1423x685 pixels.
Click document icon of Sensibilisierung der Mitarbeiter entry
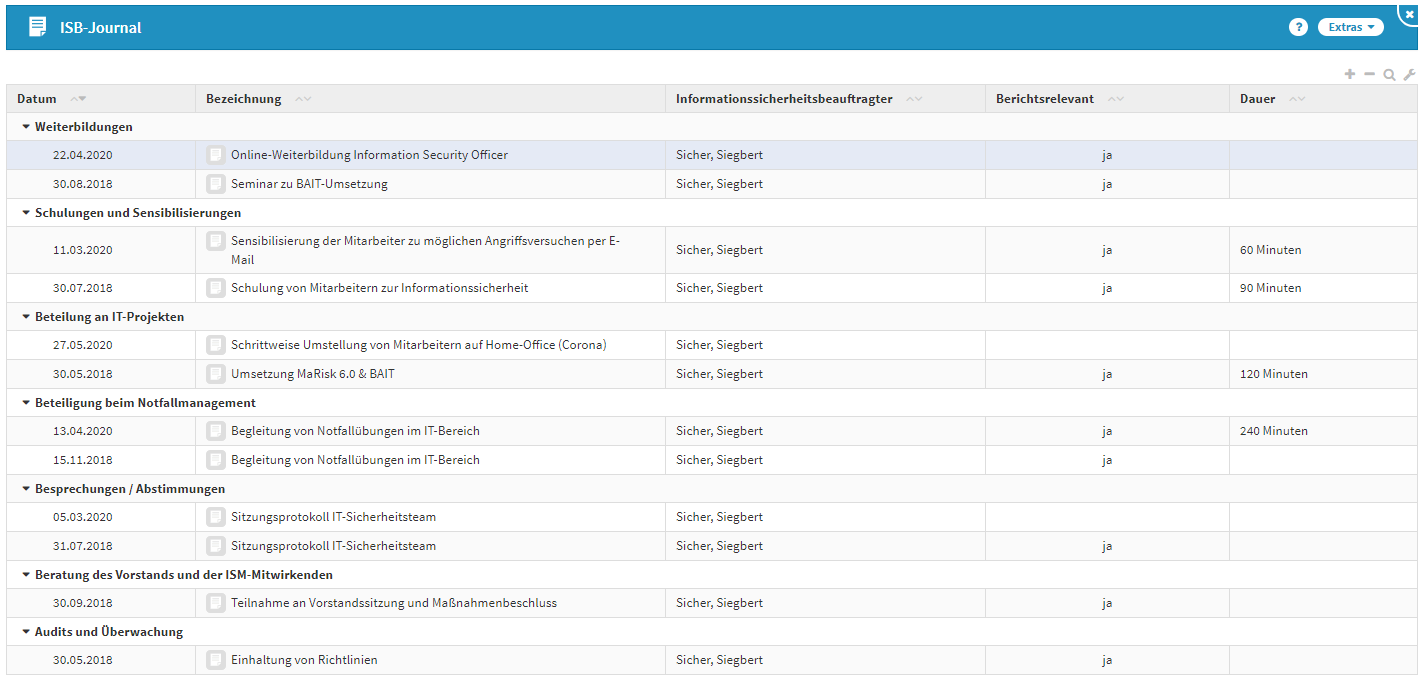pos(215,241)
